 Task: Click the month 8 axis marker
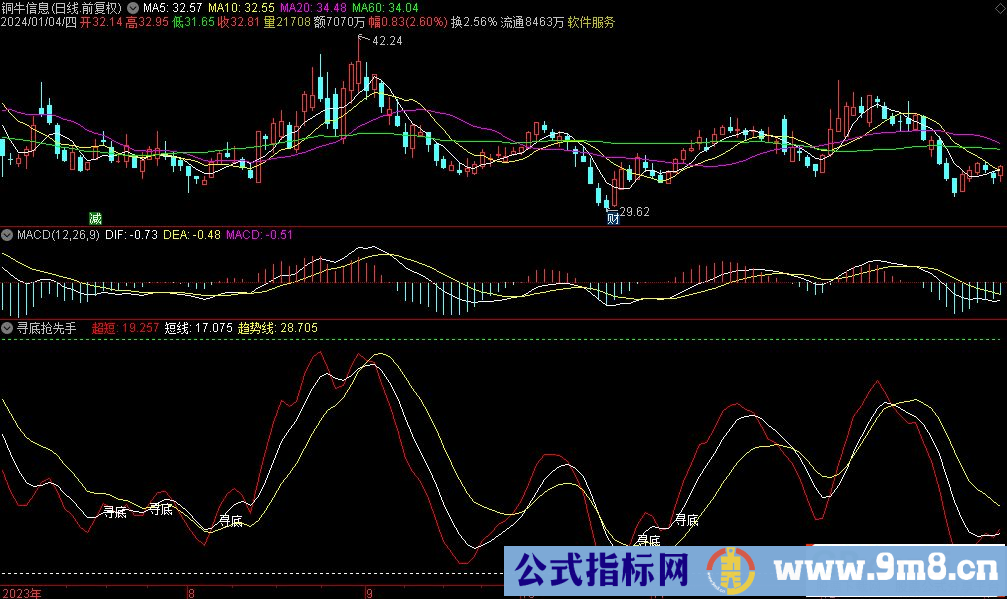pos(191,593)
